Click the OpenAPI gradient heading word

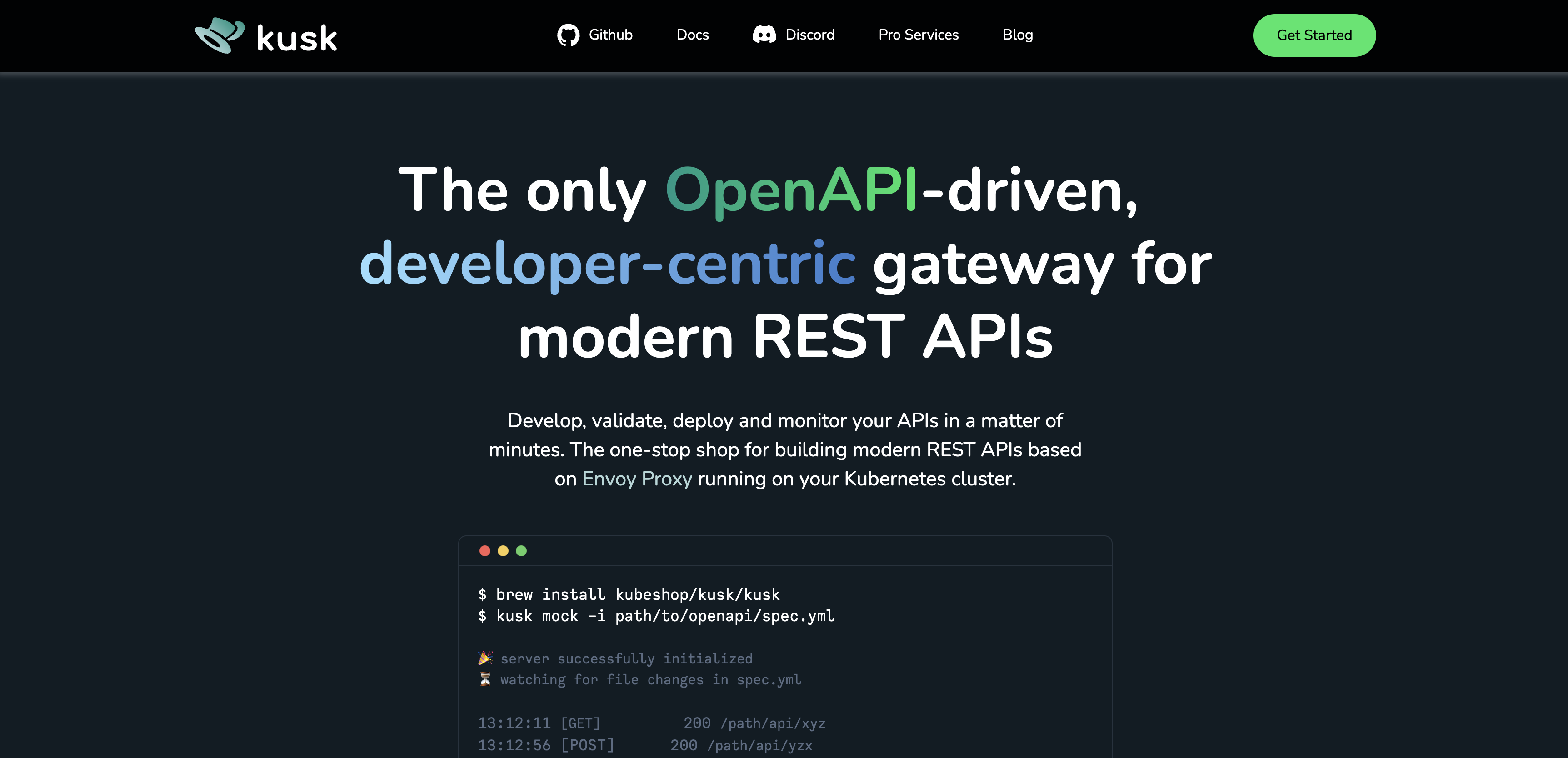(x=791, y=190)
